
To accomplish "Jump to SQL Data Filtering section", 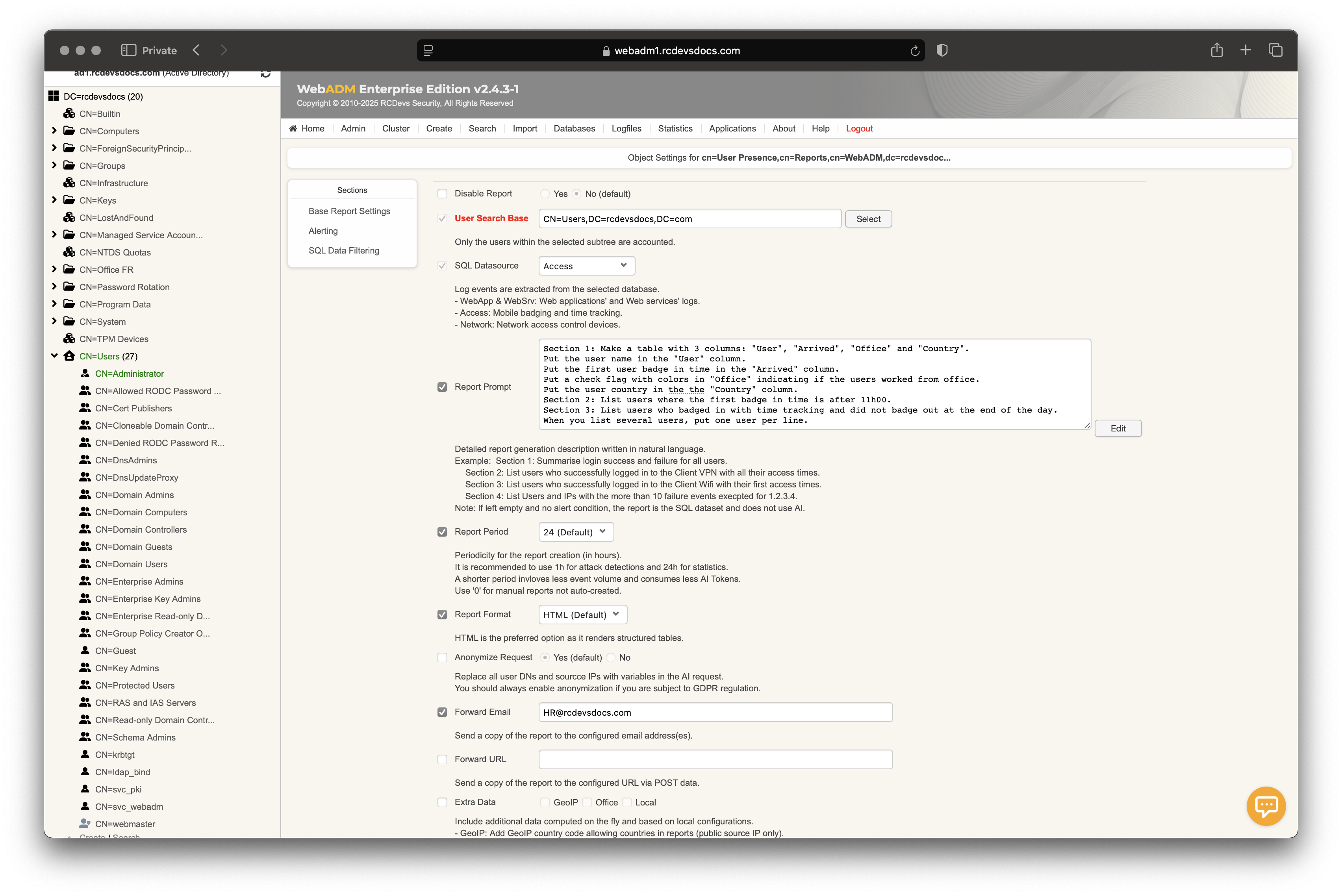I will point(343,250).
